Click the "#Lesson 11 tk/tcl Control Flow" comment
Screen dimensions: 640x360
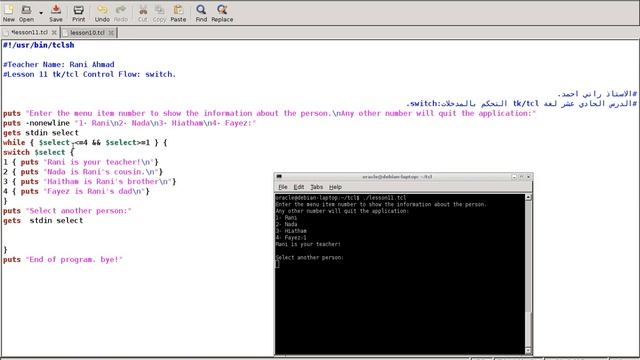click(89, 74)
